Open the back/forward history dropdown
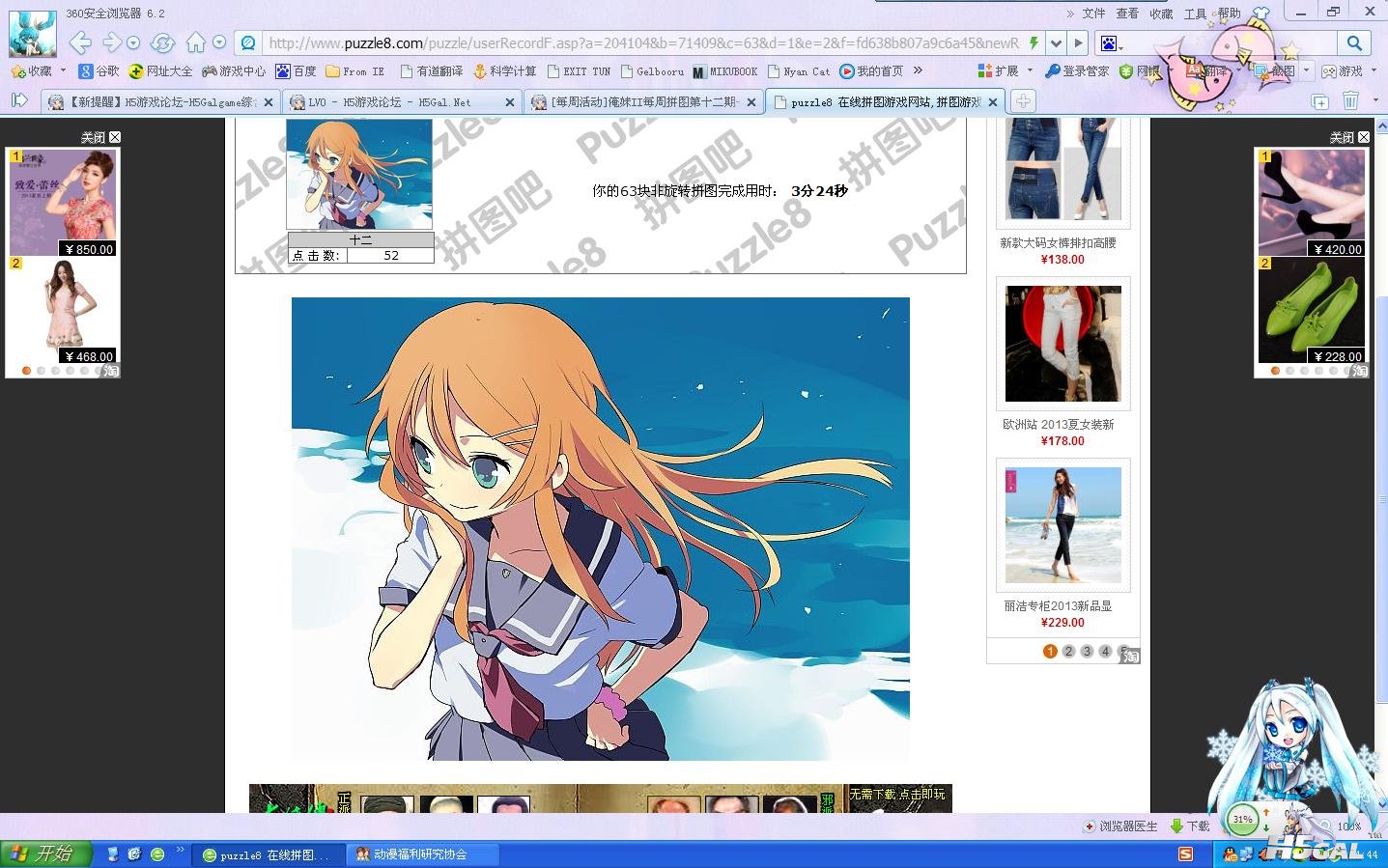This screenshot has height=868, width=1388. tap(133, 42)
